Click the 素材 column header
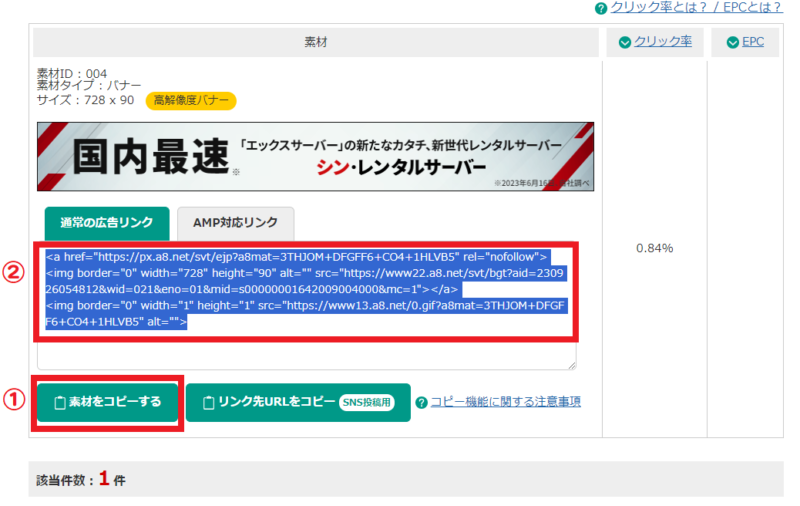The width and height of the screenshot is (800, 506). [x=316, y=42]
